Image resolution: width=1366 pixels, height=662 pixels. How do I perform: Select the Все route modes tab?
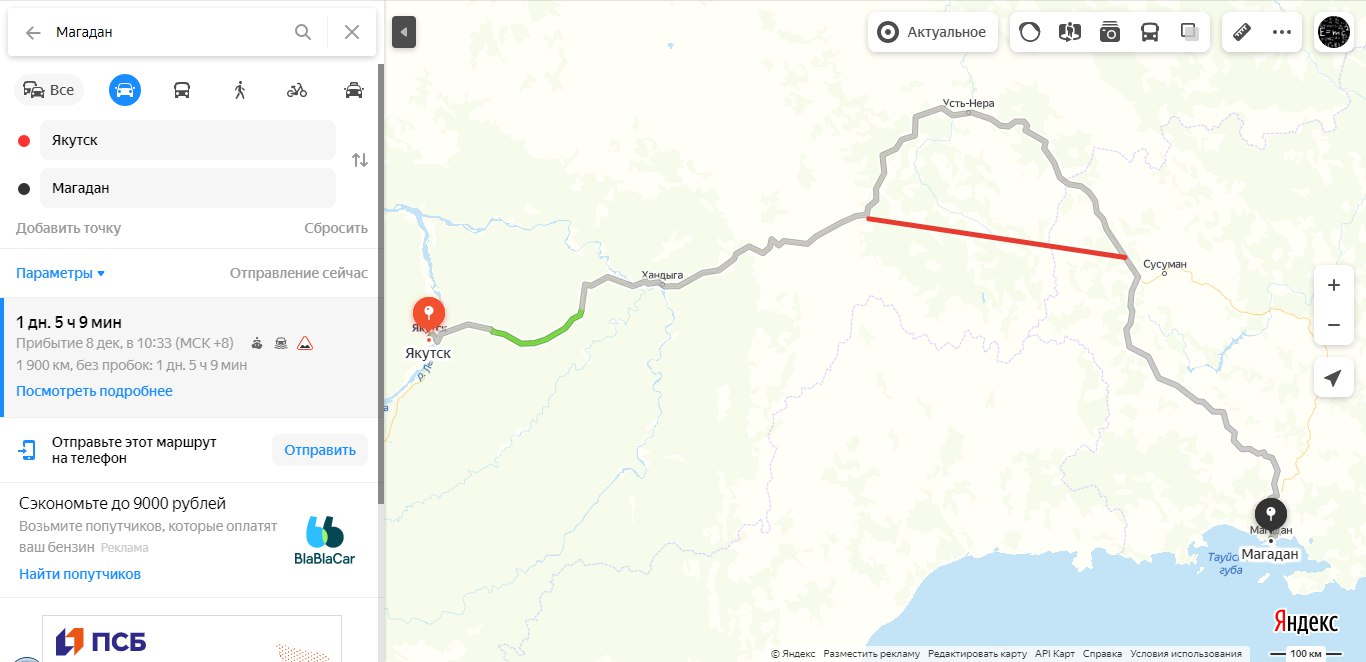(49, 90)
